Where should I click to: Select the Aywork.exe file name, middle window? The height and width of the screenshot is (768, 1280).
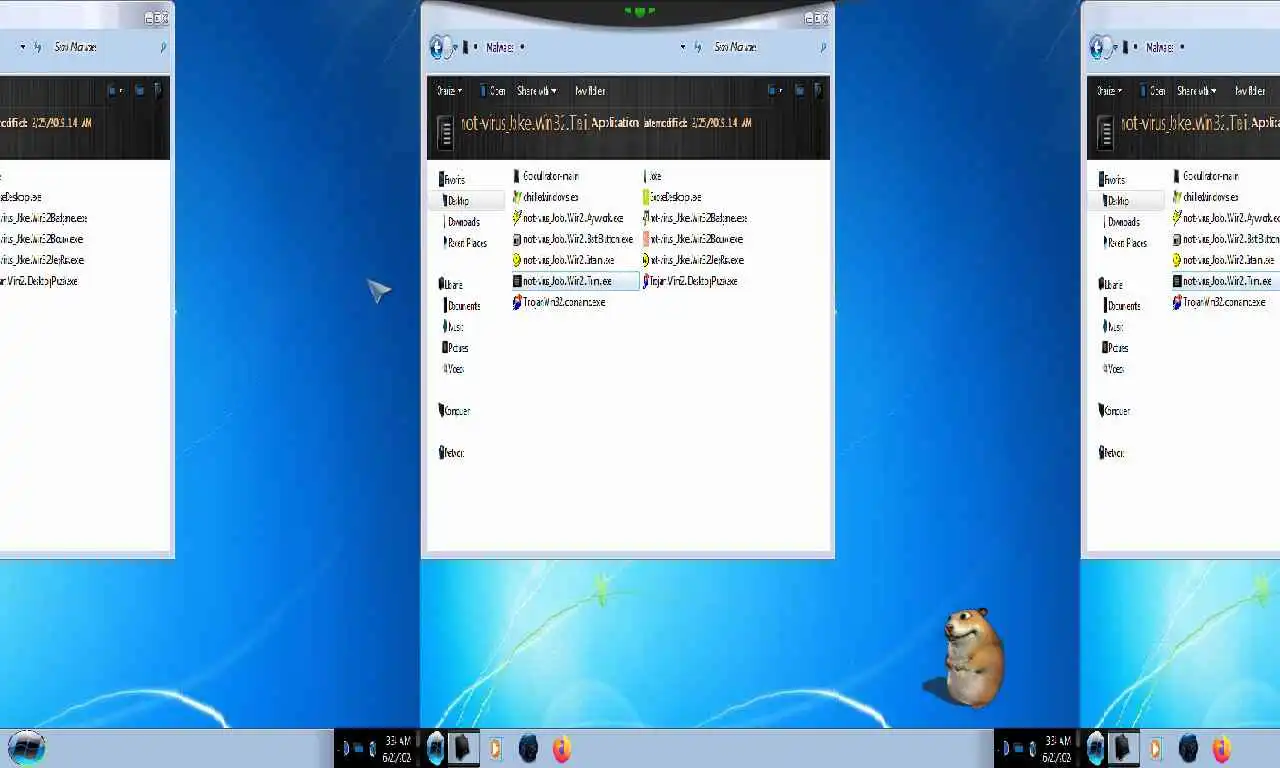[573, 218]
